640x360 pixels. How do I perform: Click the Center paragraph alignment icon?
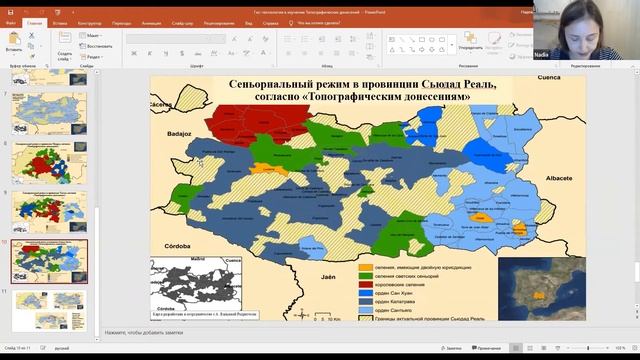304,53
